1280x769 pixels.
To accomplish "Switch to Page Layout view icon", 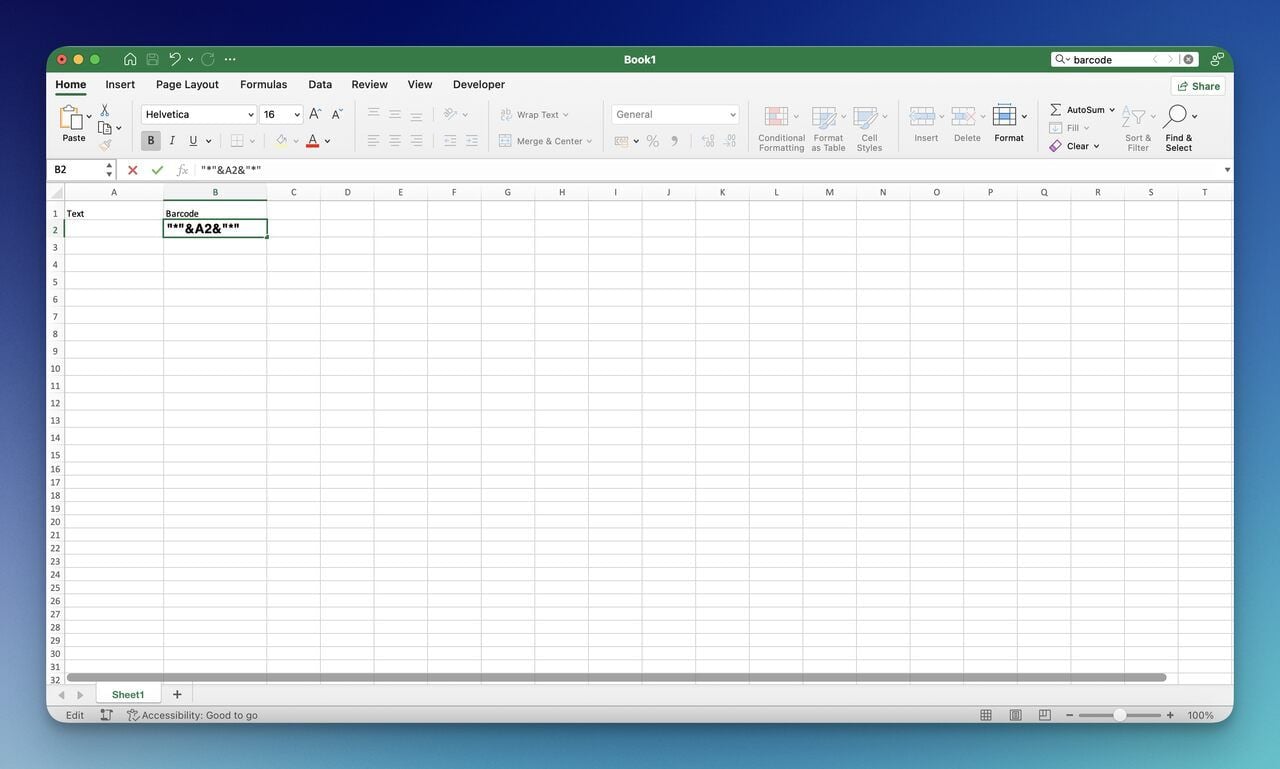I will [1015, 715].
